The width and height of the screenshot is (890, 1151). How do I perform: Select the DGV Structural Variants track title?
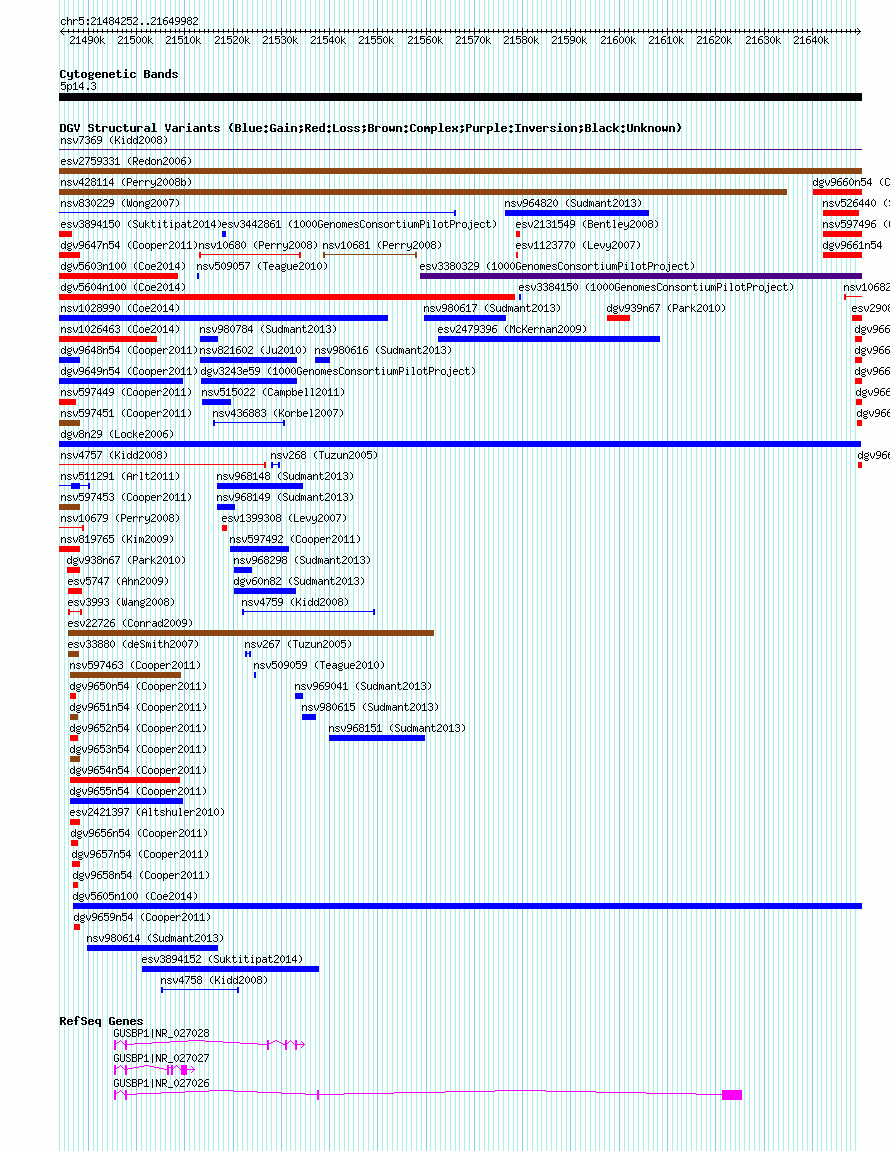[x=371, y=128]
